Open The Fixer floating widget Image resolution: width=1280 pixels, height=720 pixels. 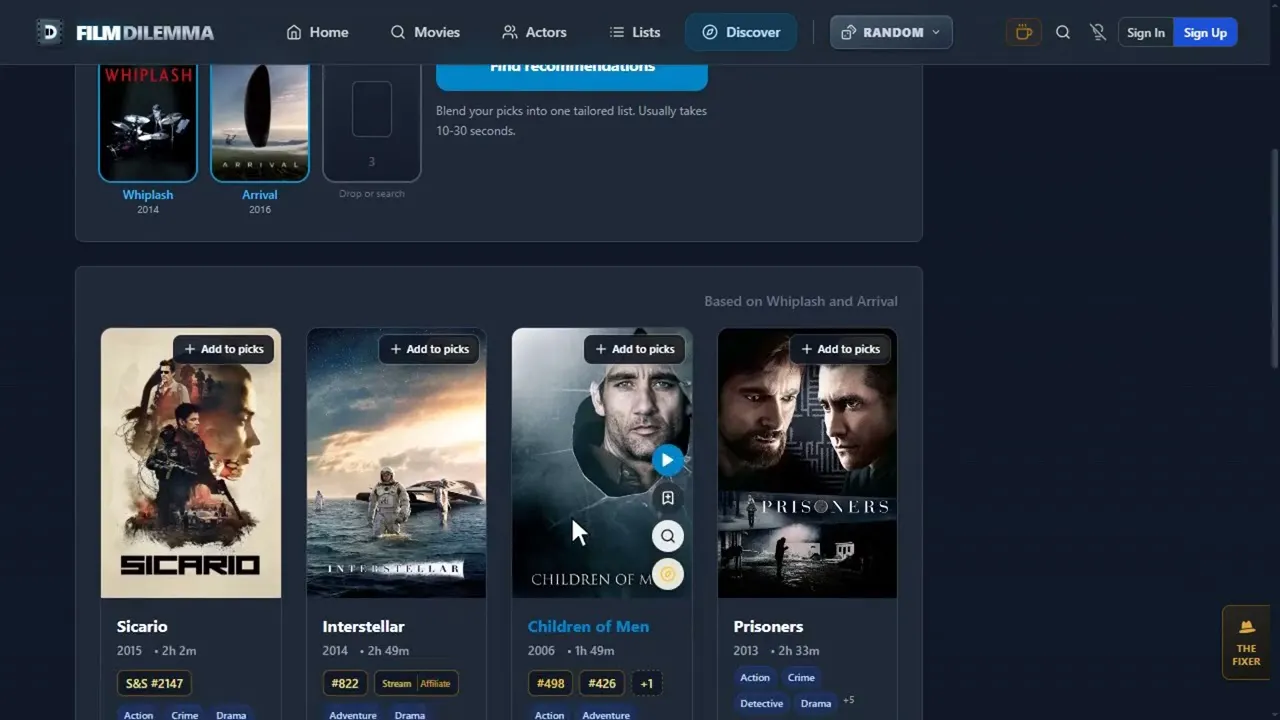tap(1246, 642)
